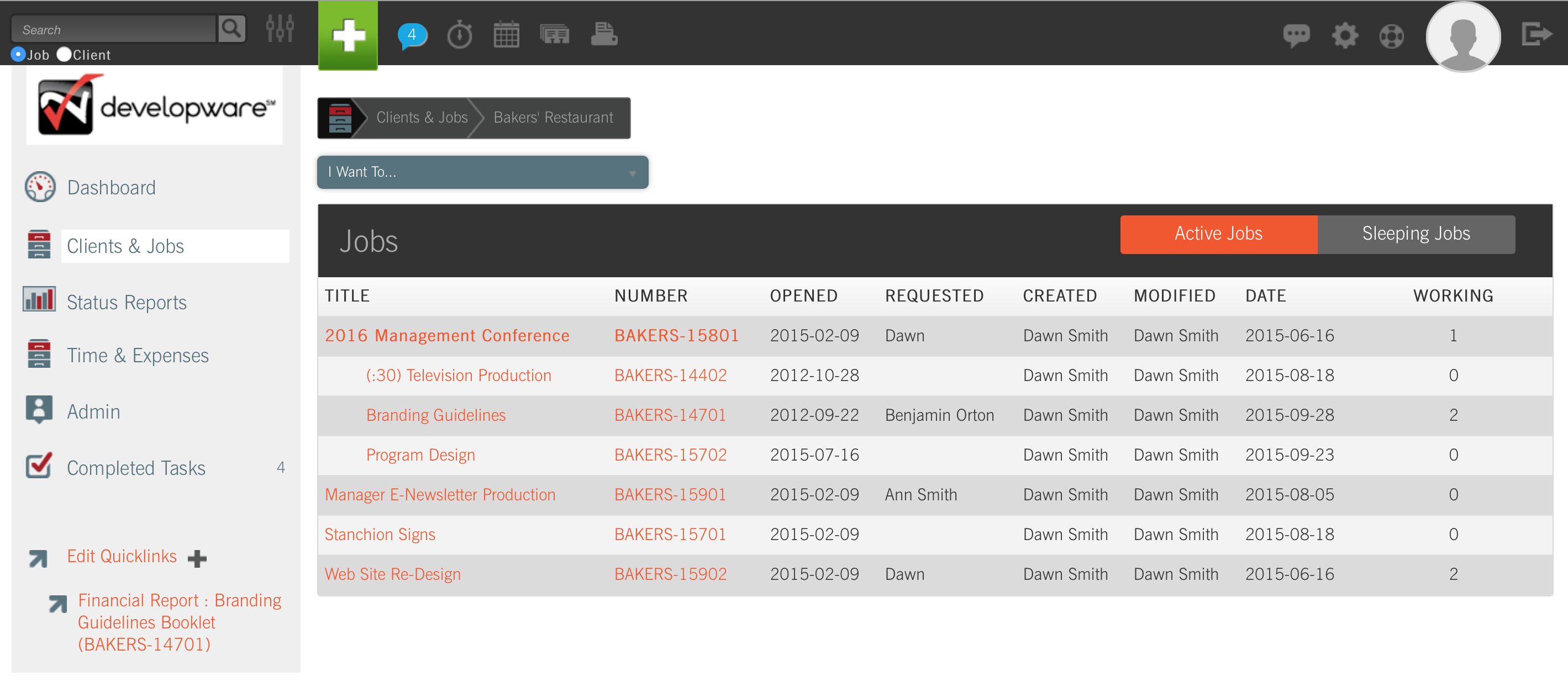Click job number BAKERS-14402
Viewport: 1568px width, 687px height.
[x=671, y=376]
